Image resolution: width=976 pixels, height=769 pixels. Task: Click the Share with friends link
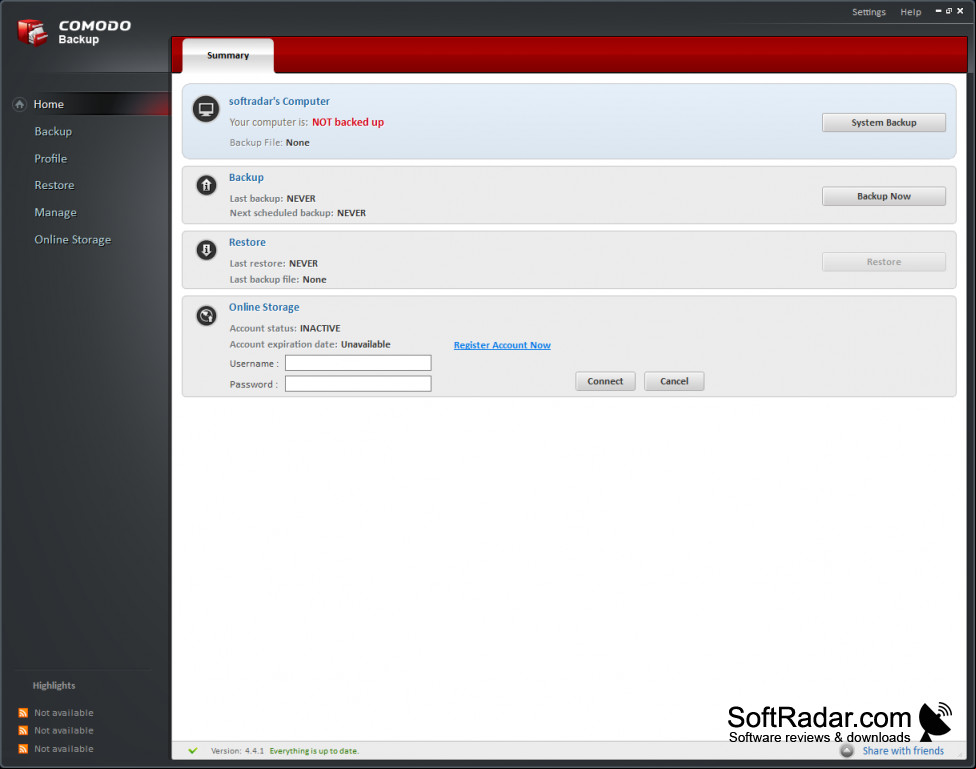(903, 751)
